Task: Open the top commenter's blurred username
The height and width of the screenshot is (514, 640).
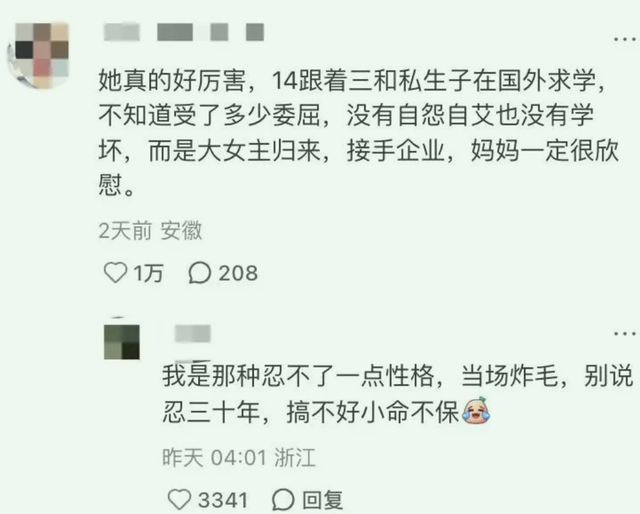Action: (184, 32)
